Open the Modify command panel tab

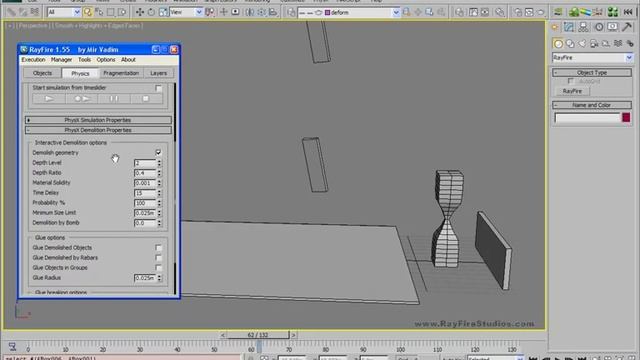click(x=569, y=27)
